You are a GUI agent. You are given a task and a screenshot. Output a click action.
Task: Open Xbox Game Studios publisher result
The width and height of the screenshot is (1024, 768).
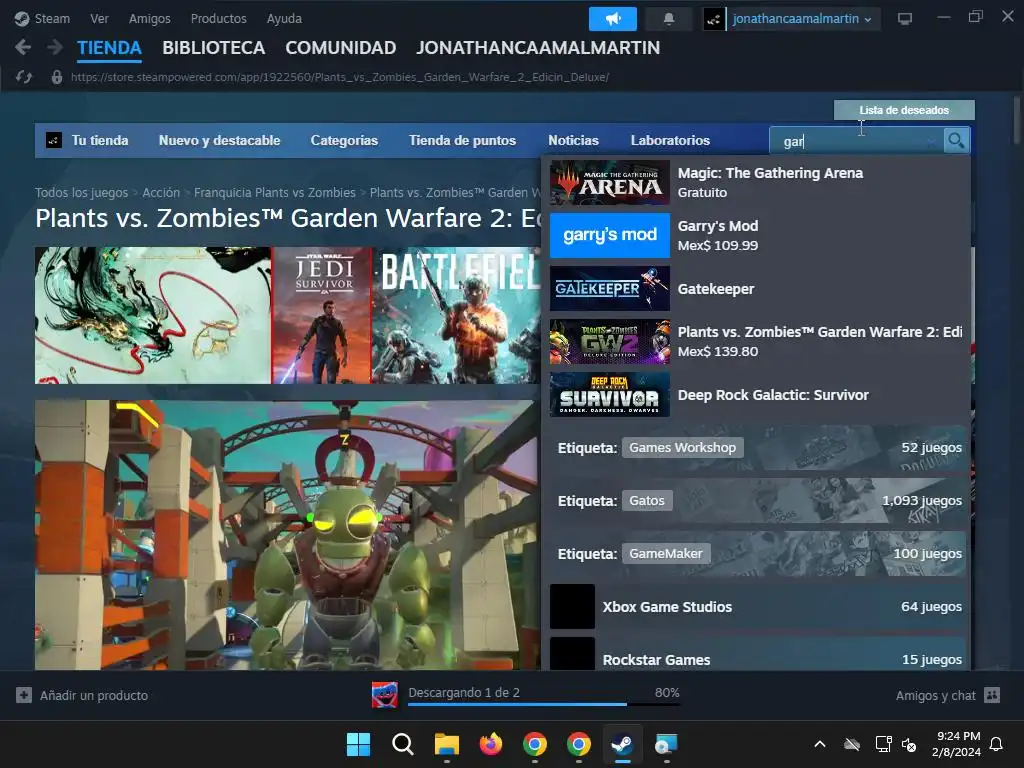(758, 606)
